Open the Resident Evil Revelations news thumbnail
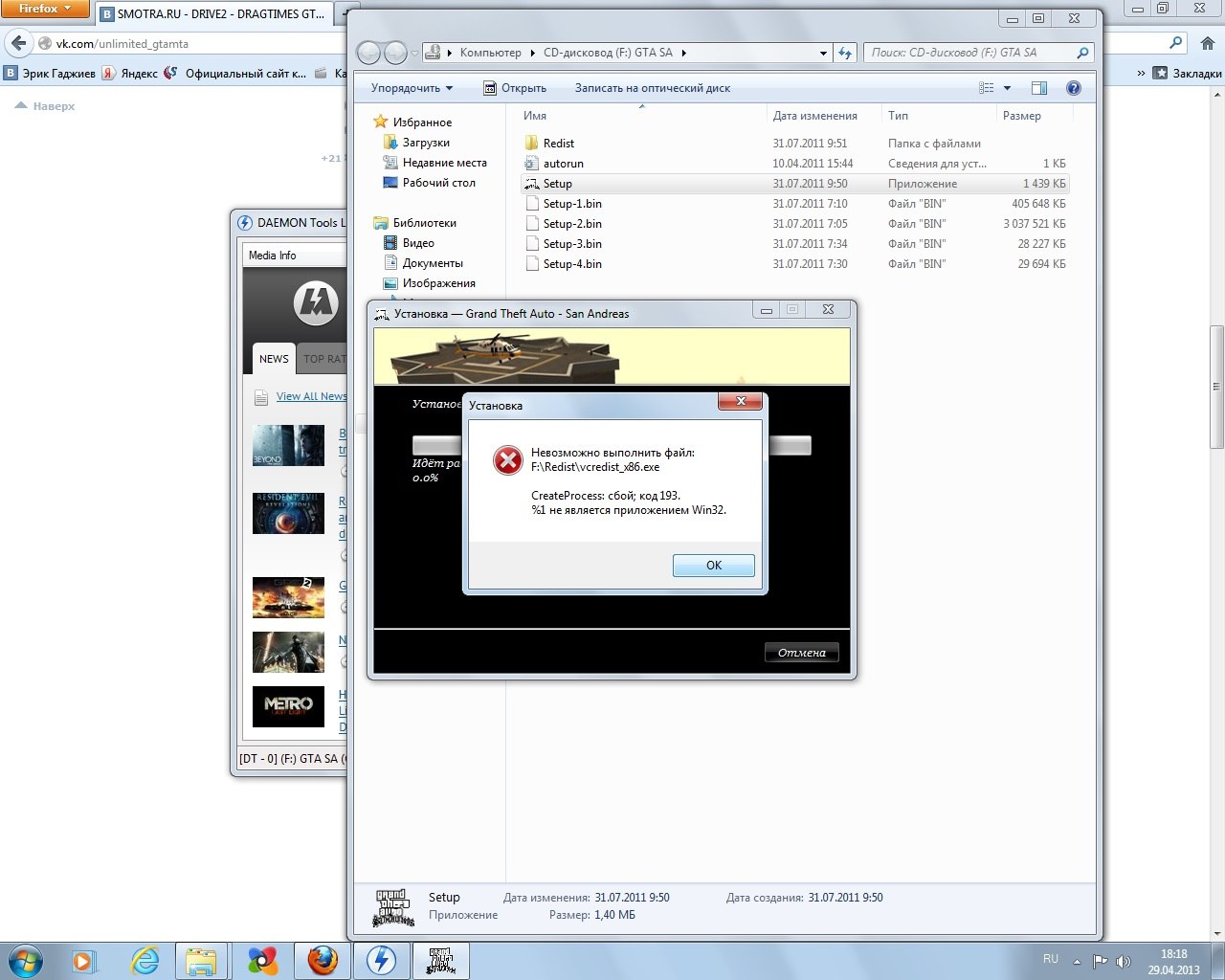This screenshot has width=1225, height=980. [288, 513]
